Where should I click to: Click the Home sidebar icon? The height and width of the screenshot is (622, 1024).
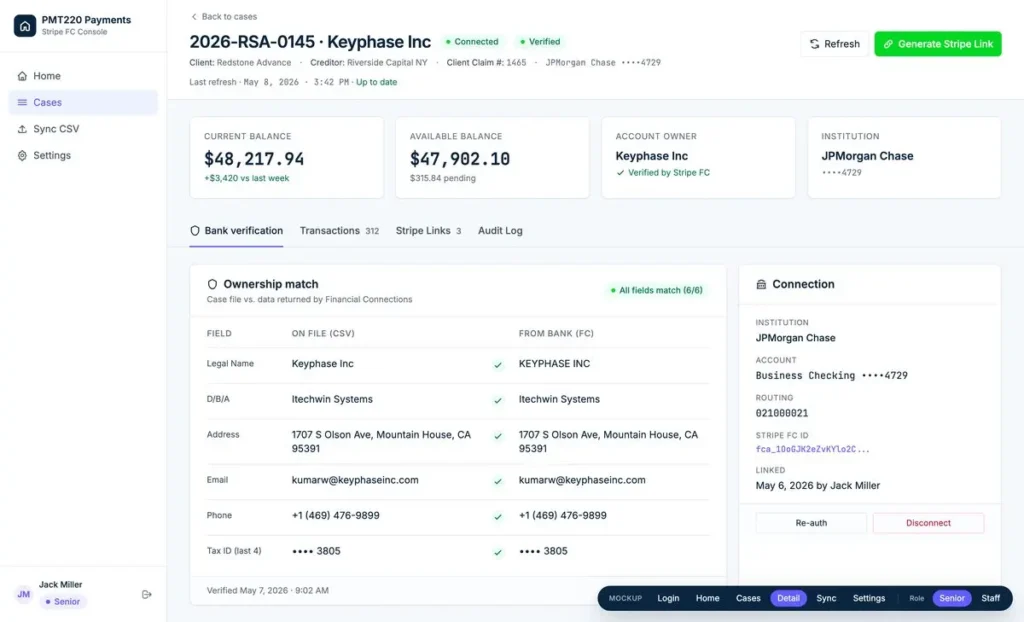click(22, 76)
